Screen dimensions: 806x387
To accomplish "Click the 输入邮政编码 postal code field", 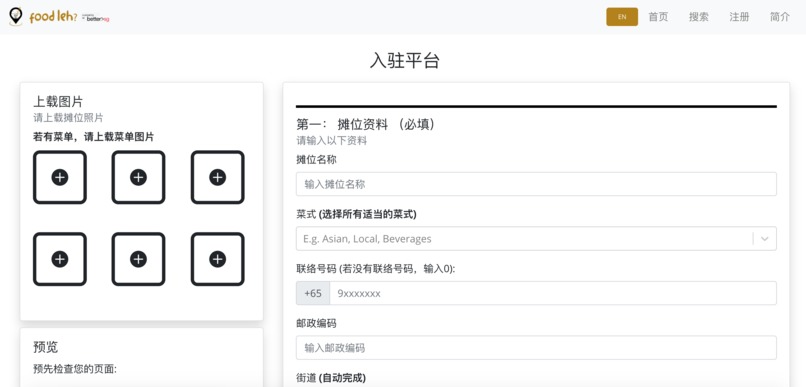I will pyautogui.click(x=536, y=348).
